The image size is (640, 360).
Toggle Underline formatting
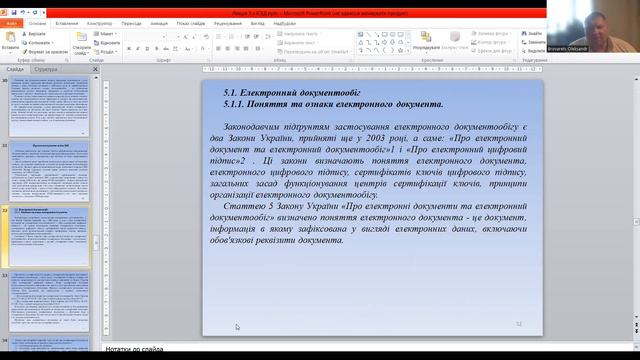pos(147,49)
